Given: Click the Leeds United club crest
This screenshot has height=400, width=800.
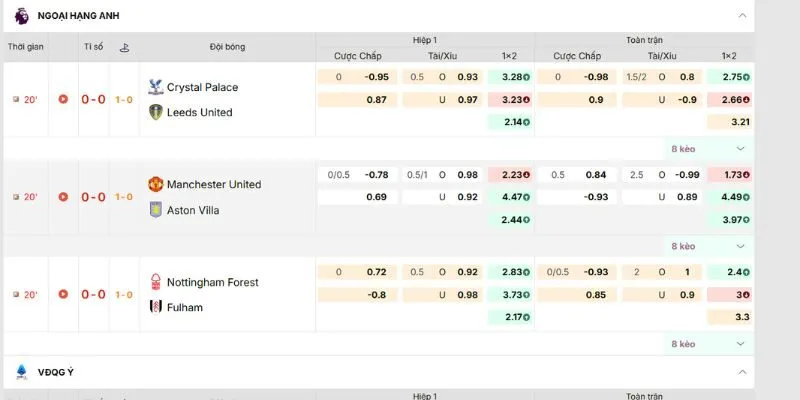Looking at the screenshot, I should pyautogui.click(x=154, y=112).
